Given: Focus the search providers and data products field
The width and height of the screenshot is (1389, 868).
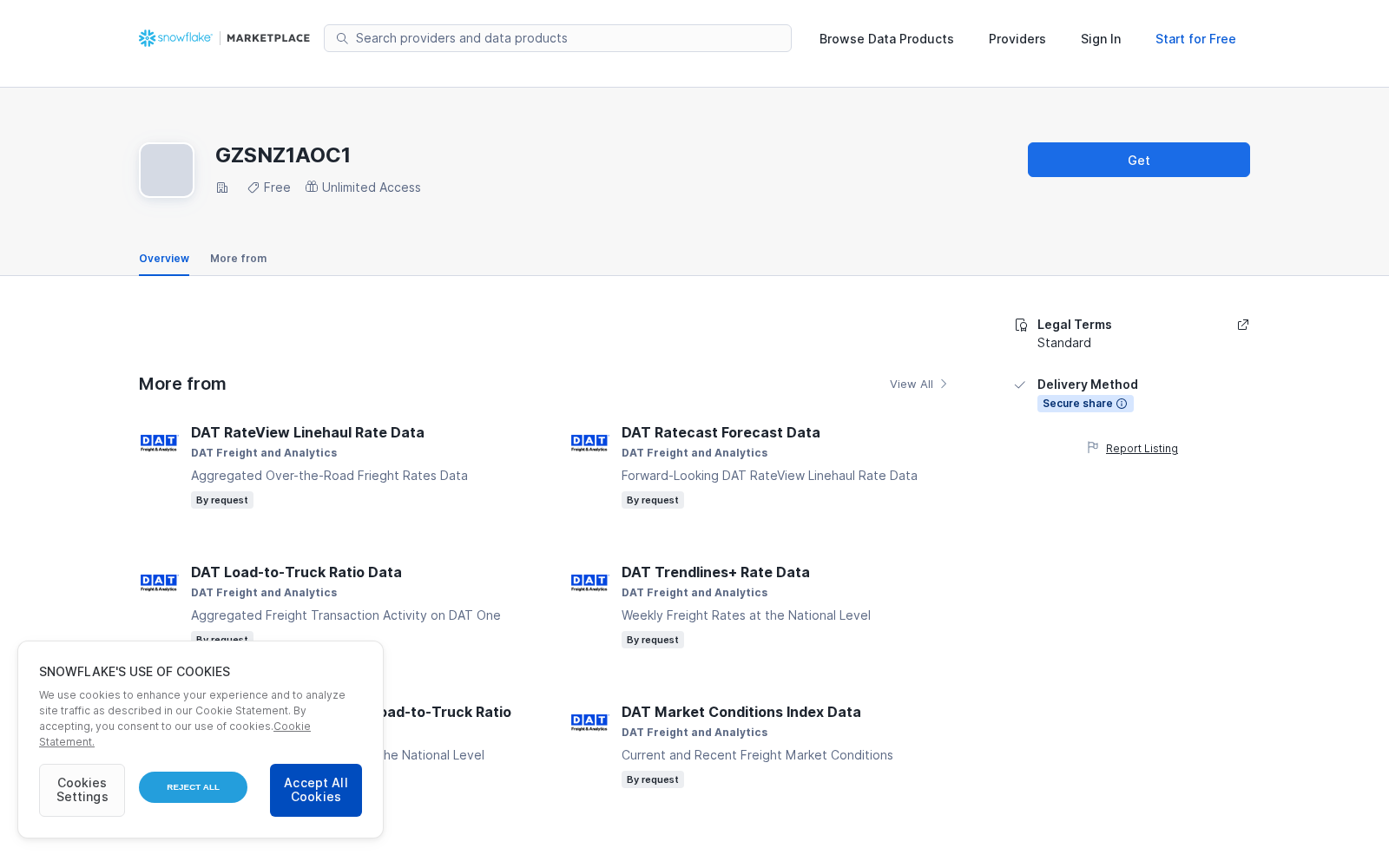Looking at the screenshot, I should click(557, 38).
